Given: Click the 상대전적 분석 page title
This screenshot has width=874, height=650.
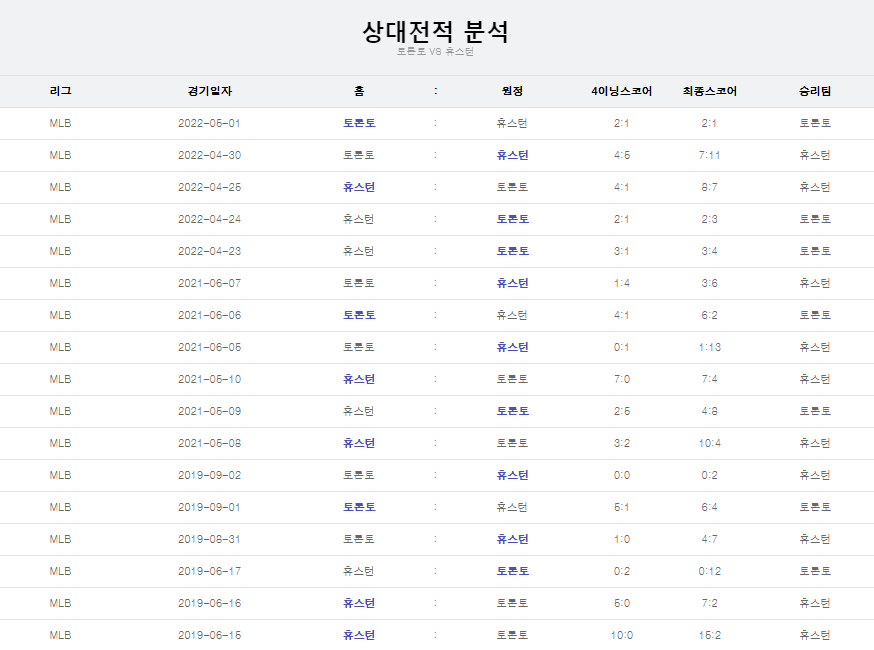Looking at the screenshot, I should point(435,31).
